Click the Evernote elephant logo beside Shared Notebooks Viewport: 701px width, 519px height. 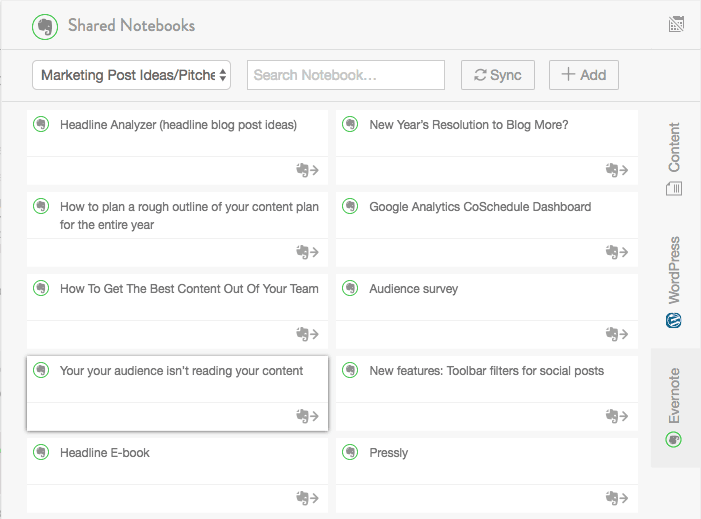tap(45, 27)
